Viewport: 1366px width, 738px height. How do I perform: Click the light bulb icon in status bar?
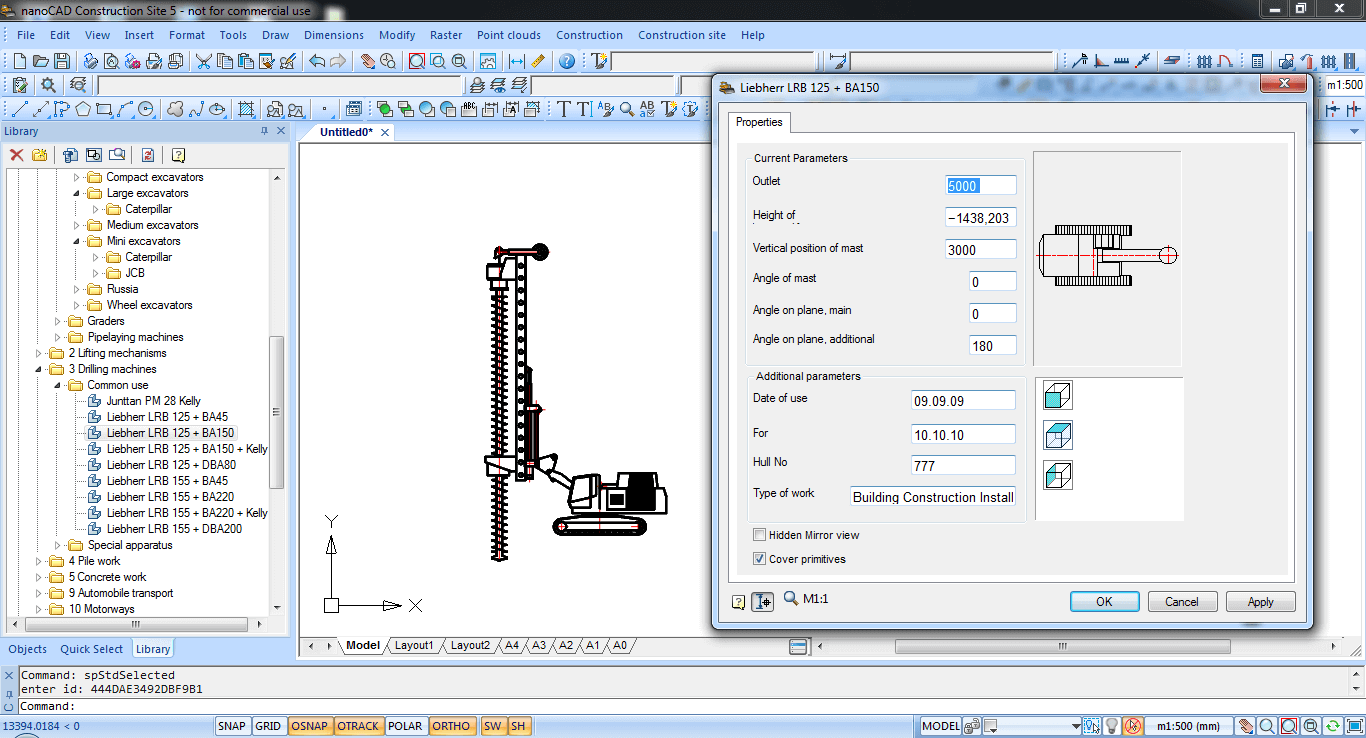click(1111, 726)
